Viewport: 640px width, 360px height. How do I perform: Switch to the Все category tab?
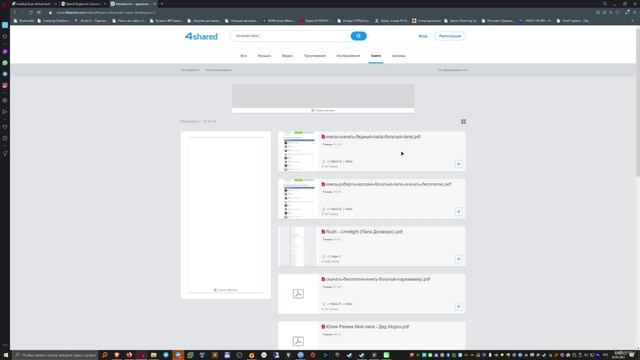(x=243, y=56)
